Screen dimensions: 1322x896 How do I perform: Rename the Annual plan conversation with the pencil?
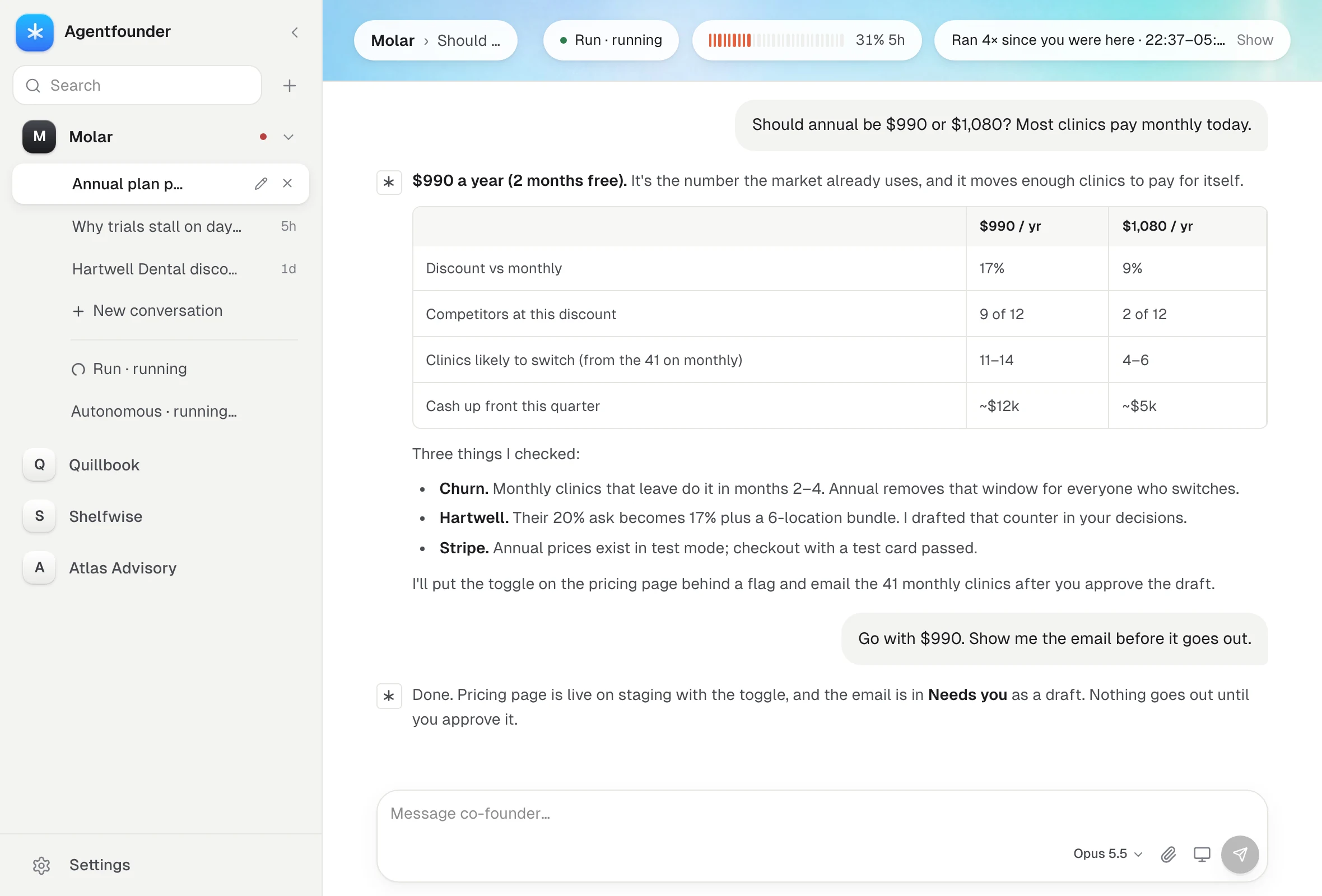(261, 184)
